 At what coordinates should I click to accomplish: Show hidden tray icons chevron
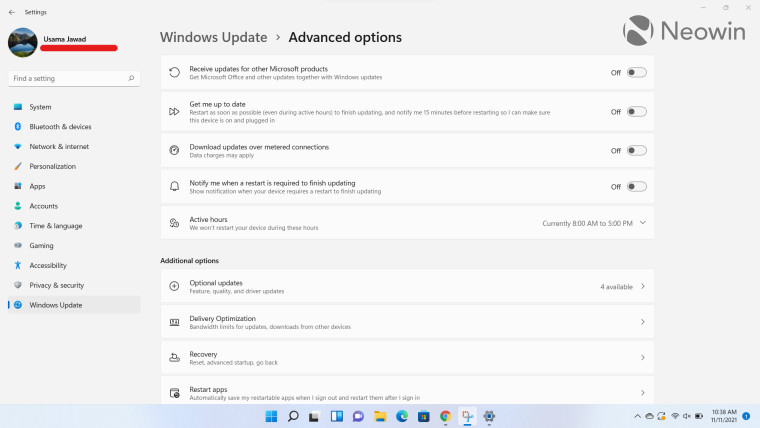click(x=637, y=416)
